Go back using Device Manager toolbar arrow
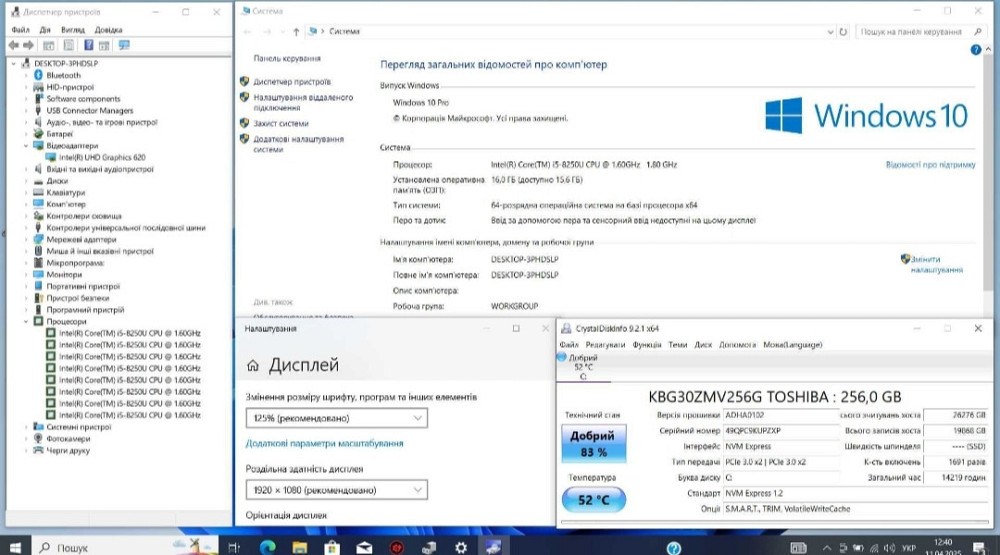 (13, 45)
